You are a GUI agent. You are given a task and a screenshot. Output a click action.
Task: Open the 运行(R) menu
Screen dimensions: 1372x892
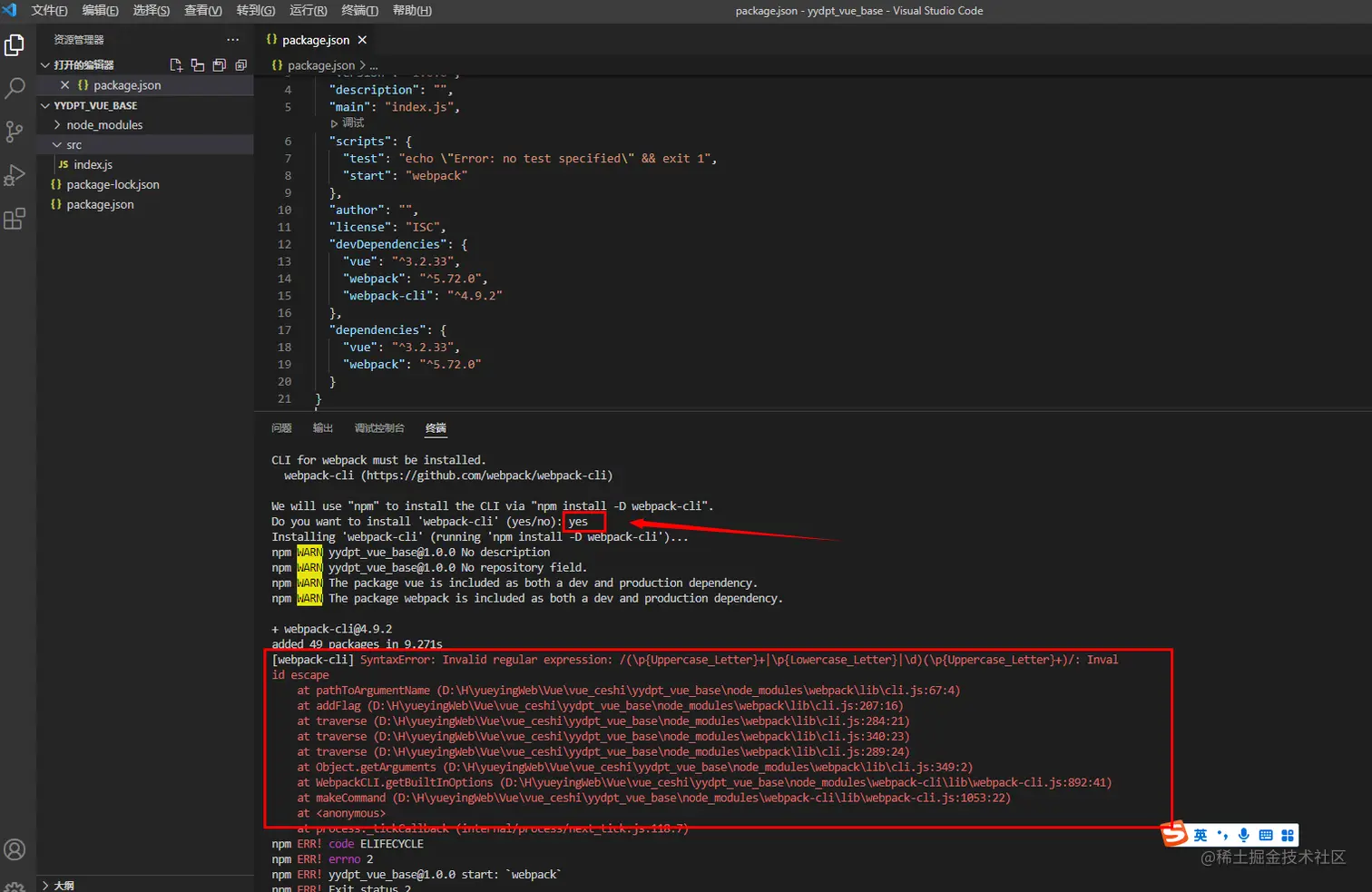309,11
